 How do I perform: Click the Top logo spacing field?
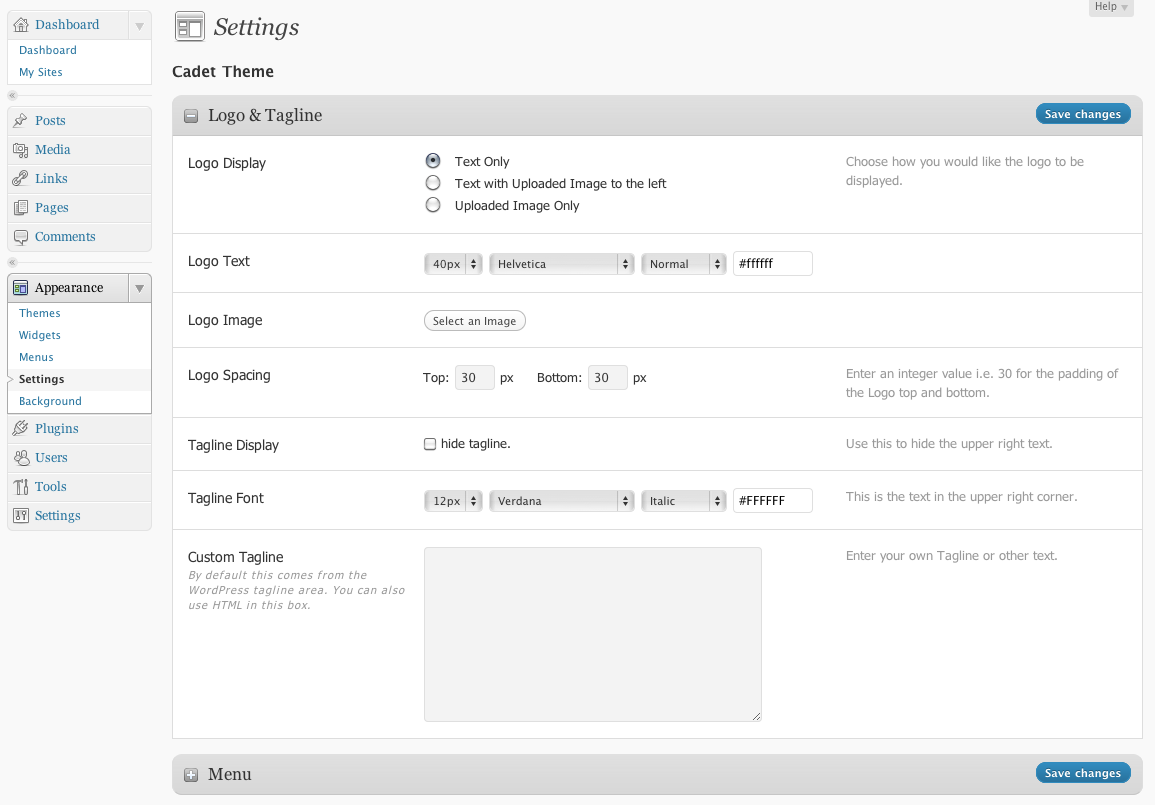(x=474, y=378)
